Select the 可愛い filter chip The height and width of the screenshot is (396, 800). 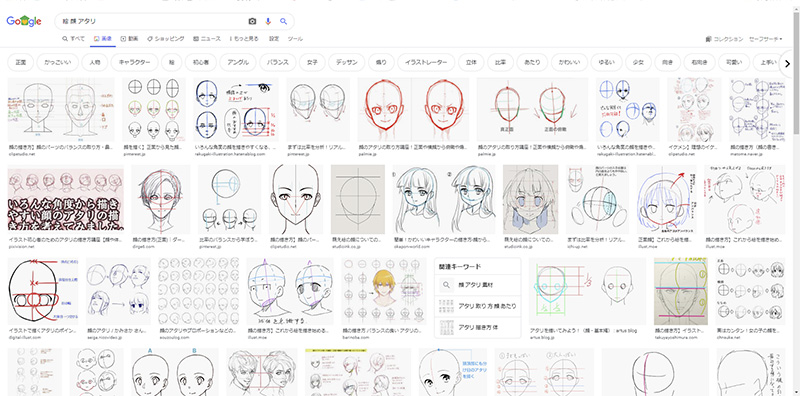(x=733, y=62)
